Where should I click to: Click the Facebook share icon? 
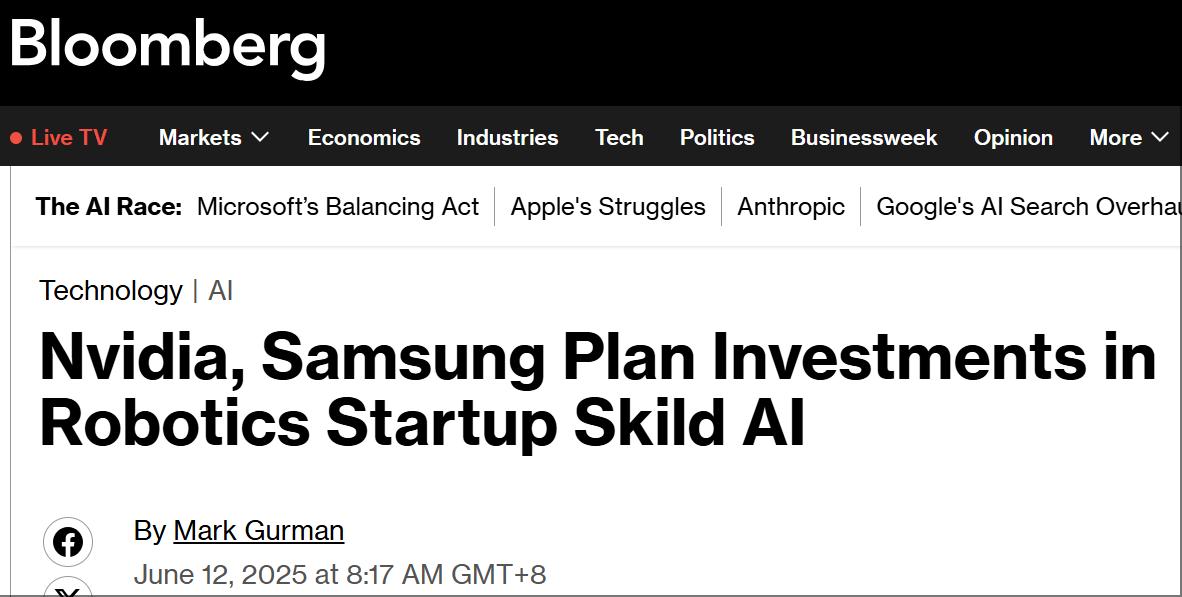click(x=68, y=542)
